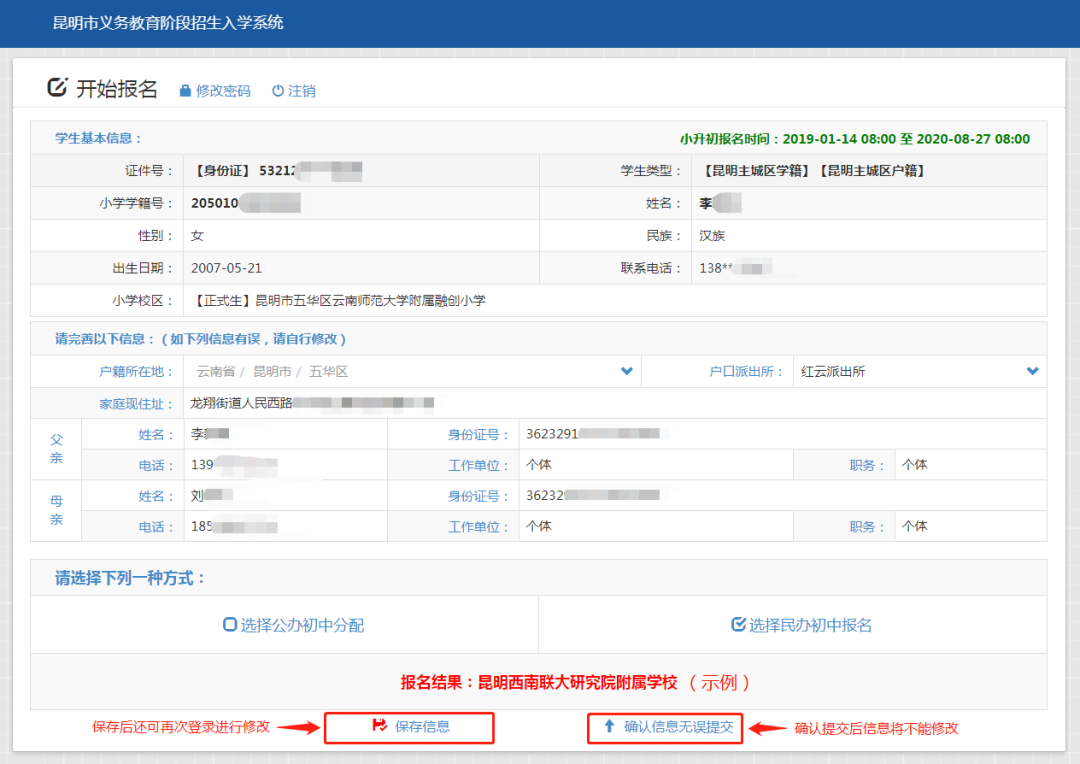Click 保存信息 button
1080x764 pixels.
[x=409, y=727]
